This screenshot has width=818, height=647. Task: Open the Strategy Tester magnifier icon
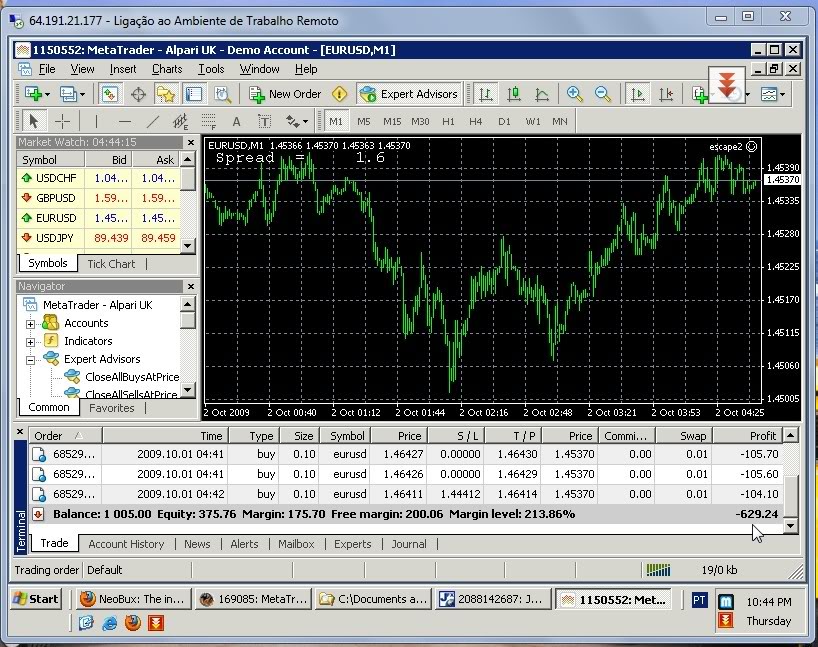(x=222, y=94)
